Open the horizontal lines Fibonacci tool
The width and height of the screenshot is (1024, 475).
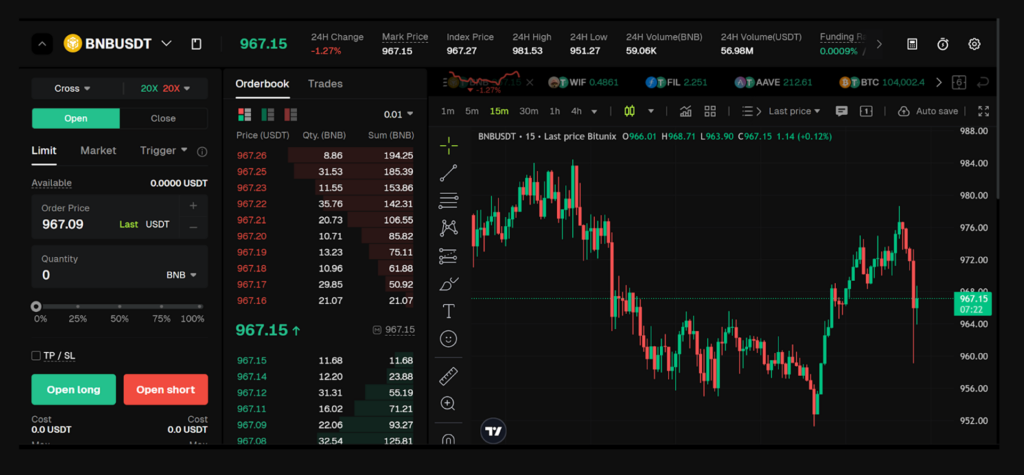coord(449,201)
